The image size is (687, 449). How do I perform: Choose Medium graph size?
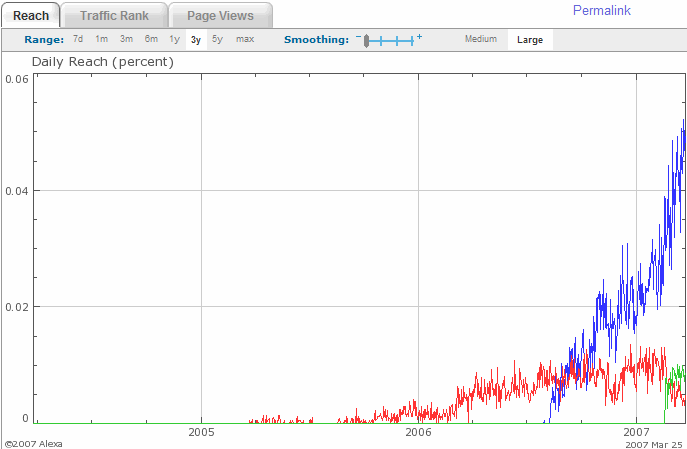coord(481,39)
